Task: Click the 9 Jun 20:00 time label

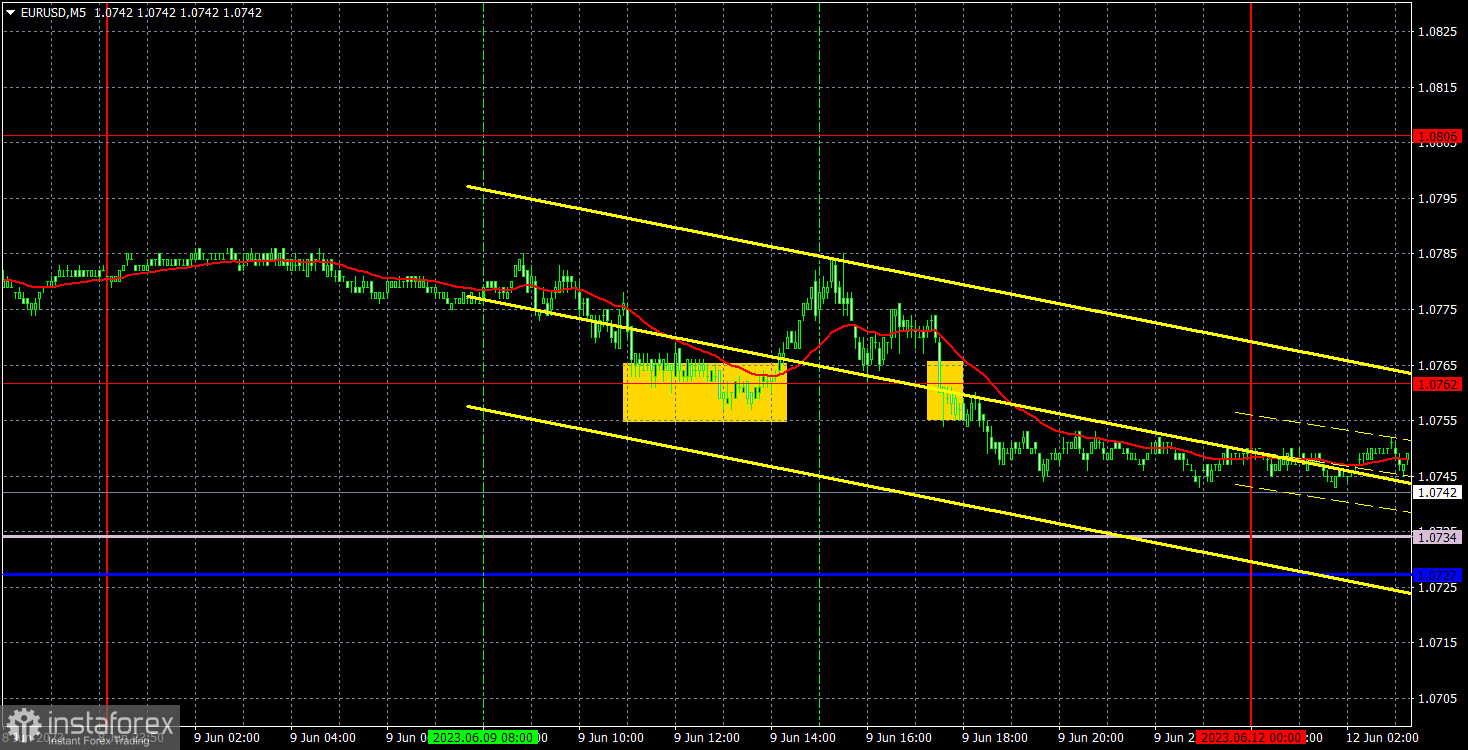Action: [x=1091, y=738]
